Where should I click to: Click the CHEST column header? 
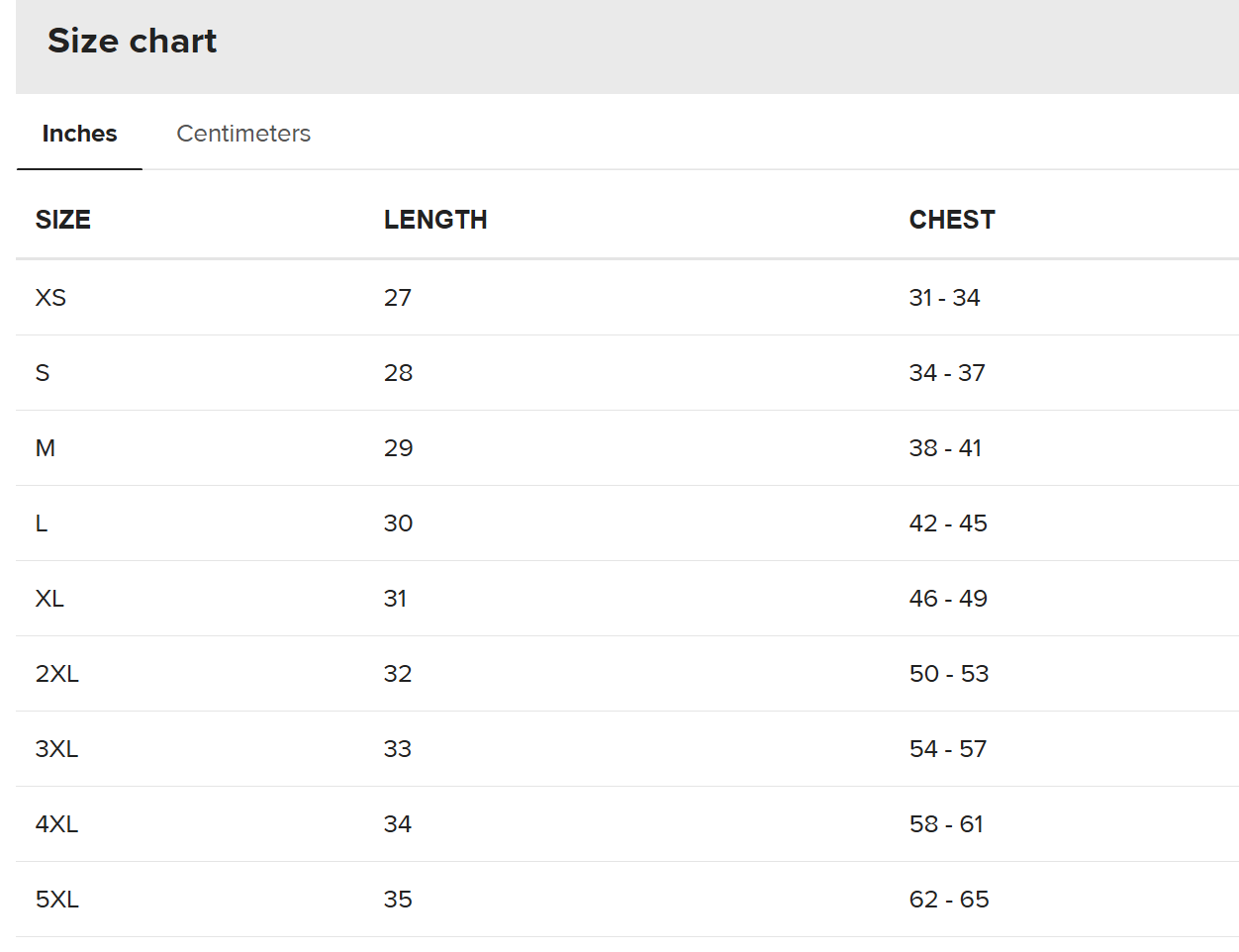coord(952,220)
